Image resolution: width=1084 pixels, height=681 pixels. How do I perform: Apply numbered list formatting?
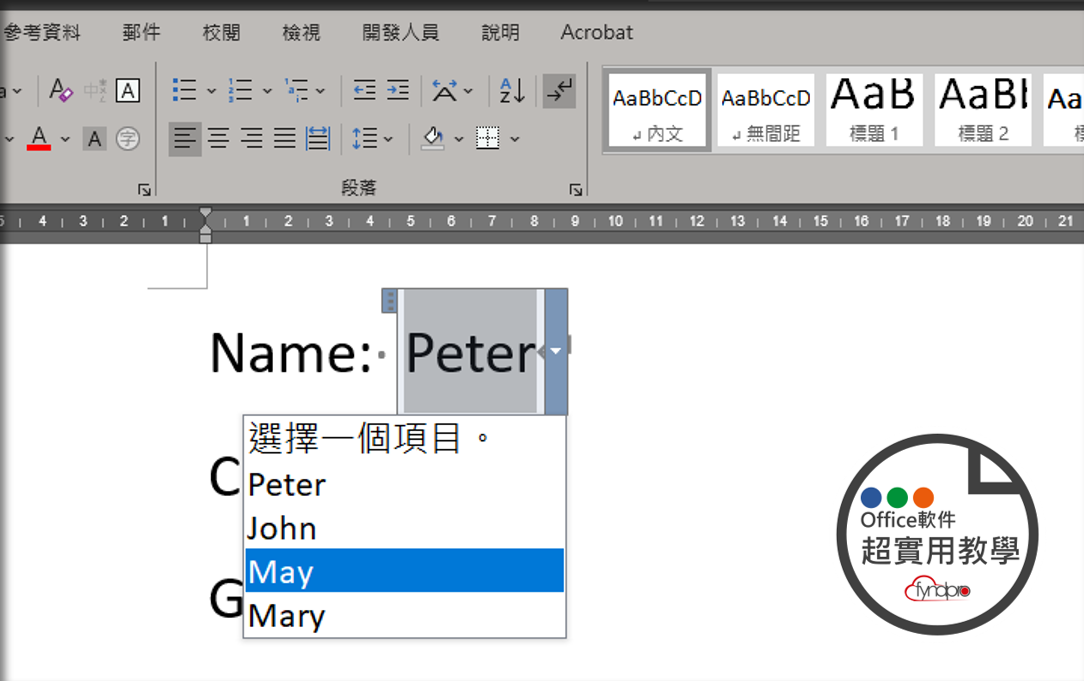pyautogui.click(x=241, y=91)
